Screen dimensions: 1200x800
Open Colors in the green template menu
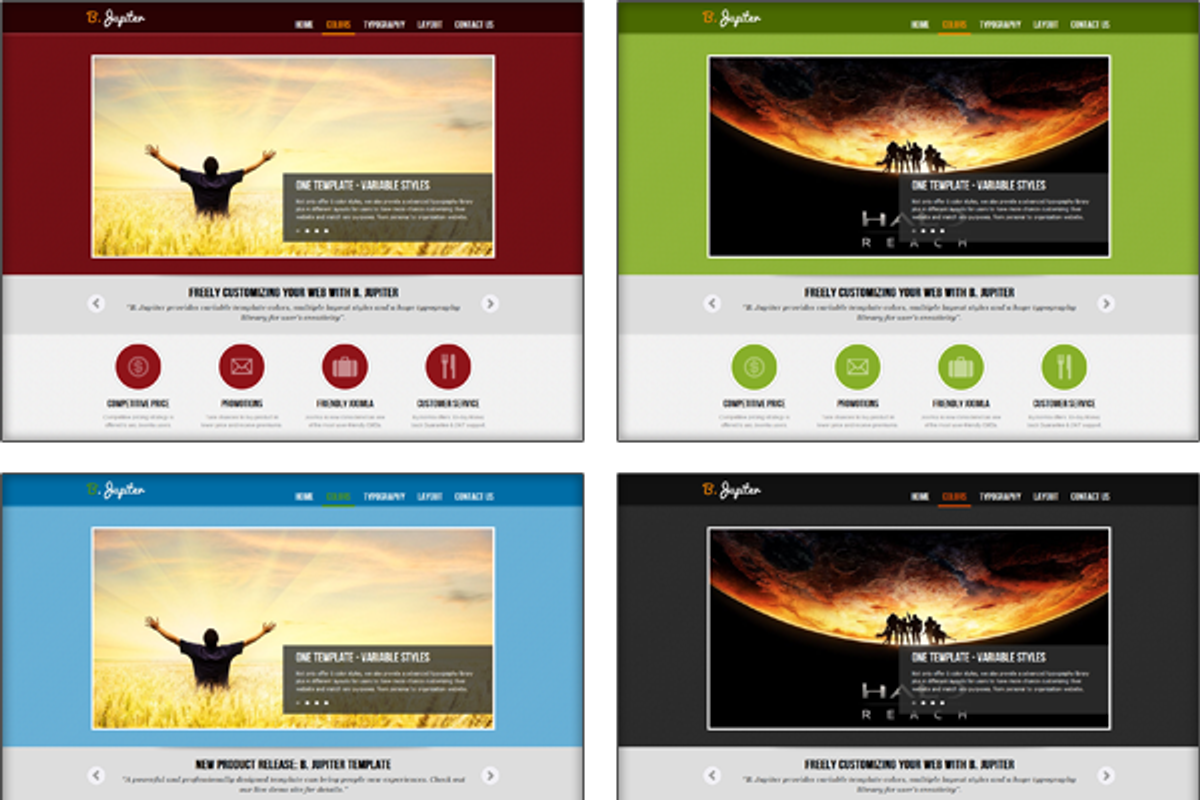tap(954, 25)
